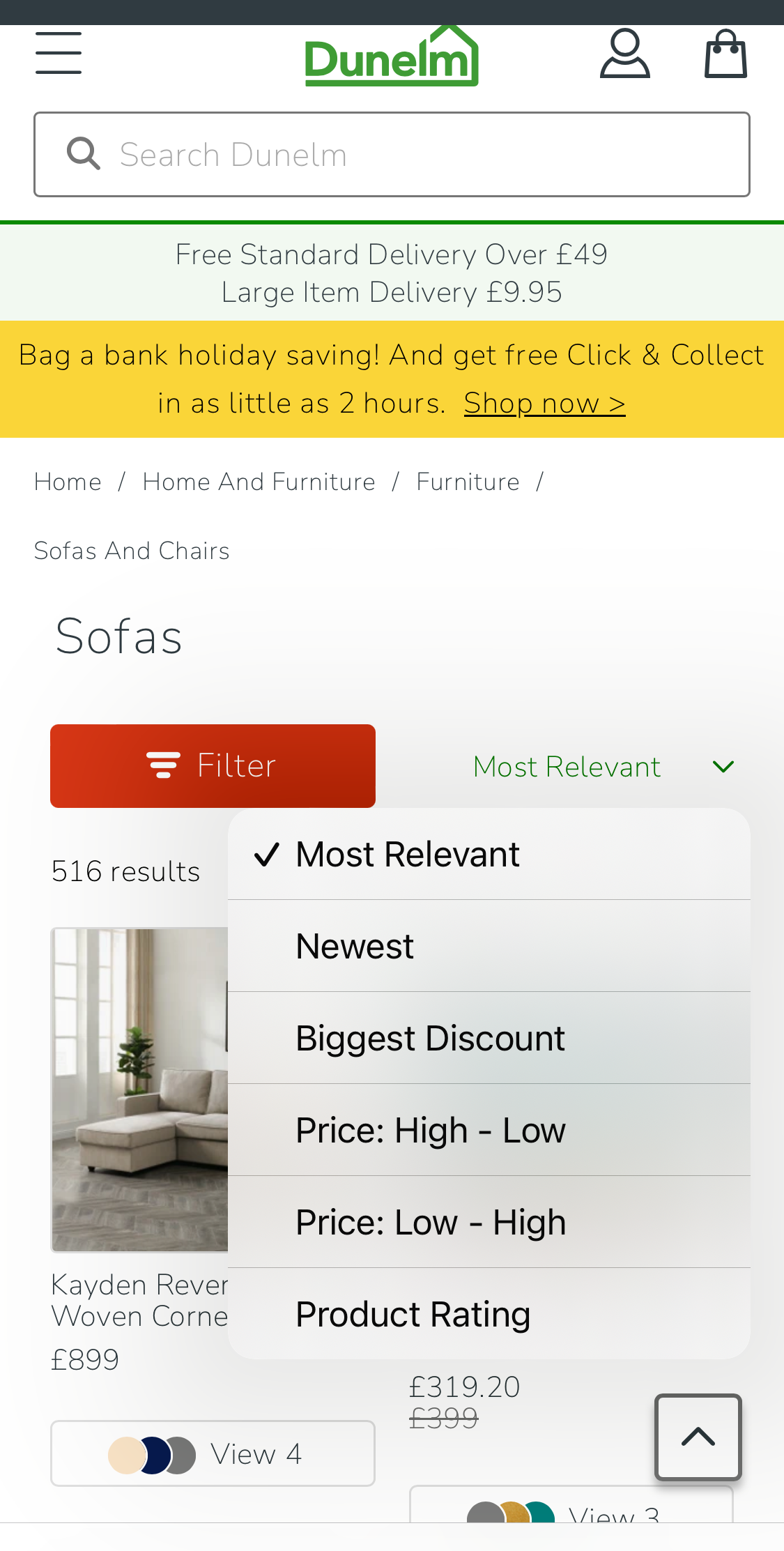Click the Kayden sofa product image
Screen dimensions: 784x1551
click(x=138, y=1089)
